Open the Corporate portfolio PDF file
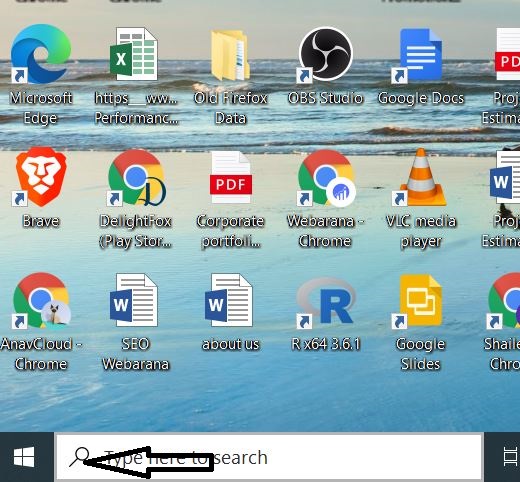Screen dimensions: 520x482 231,177
